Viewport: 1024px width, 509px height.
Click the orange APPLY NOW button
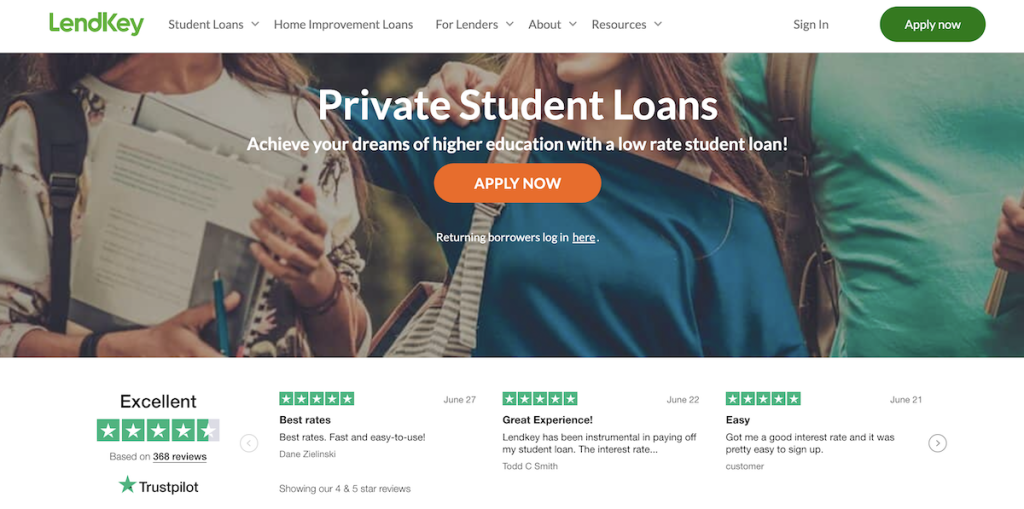point(517,183)
